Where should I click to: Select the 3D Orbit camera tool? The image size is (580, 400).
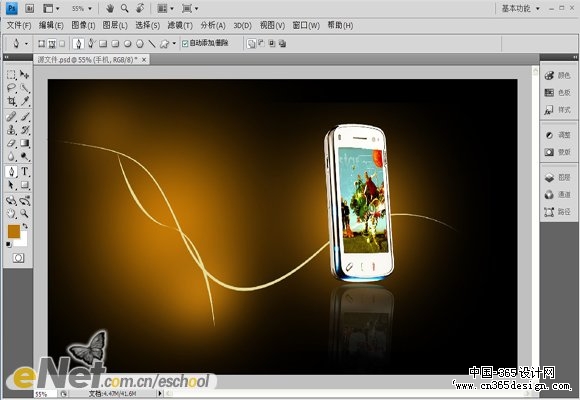(x=25, y=201)
